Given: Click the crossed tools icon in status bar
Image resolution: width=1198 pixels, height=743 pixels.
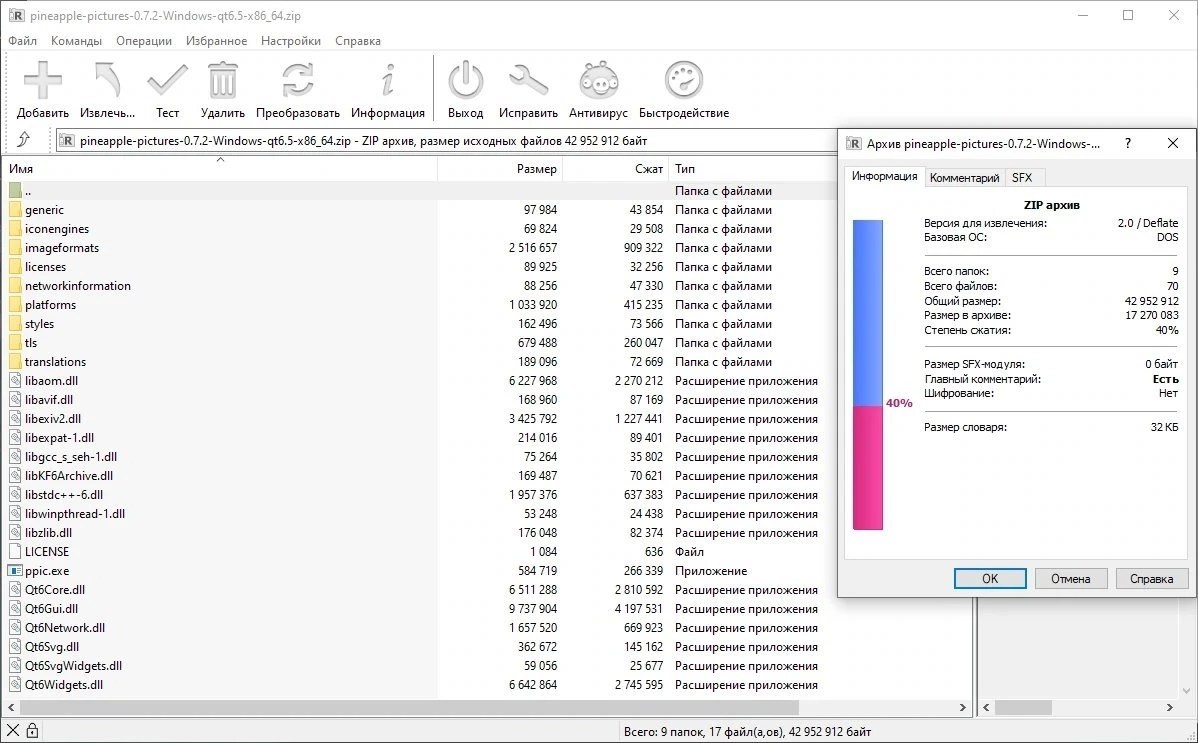Looking at the screenshot, I should pyautogui.click(x=13, y=731).
